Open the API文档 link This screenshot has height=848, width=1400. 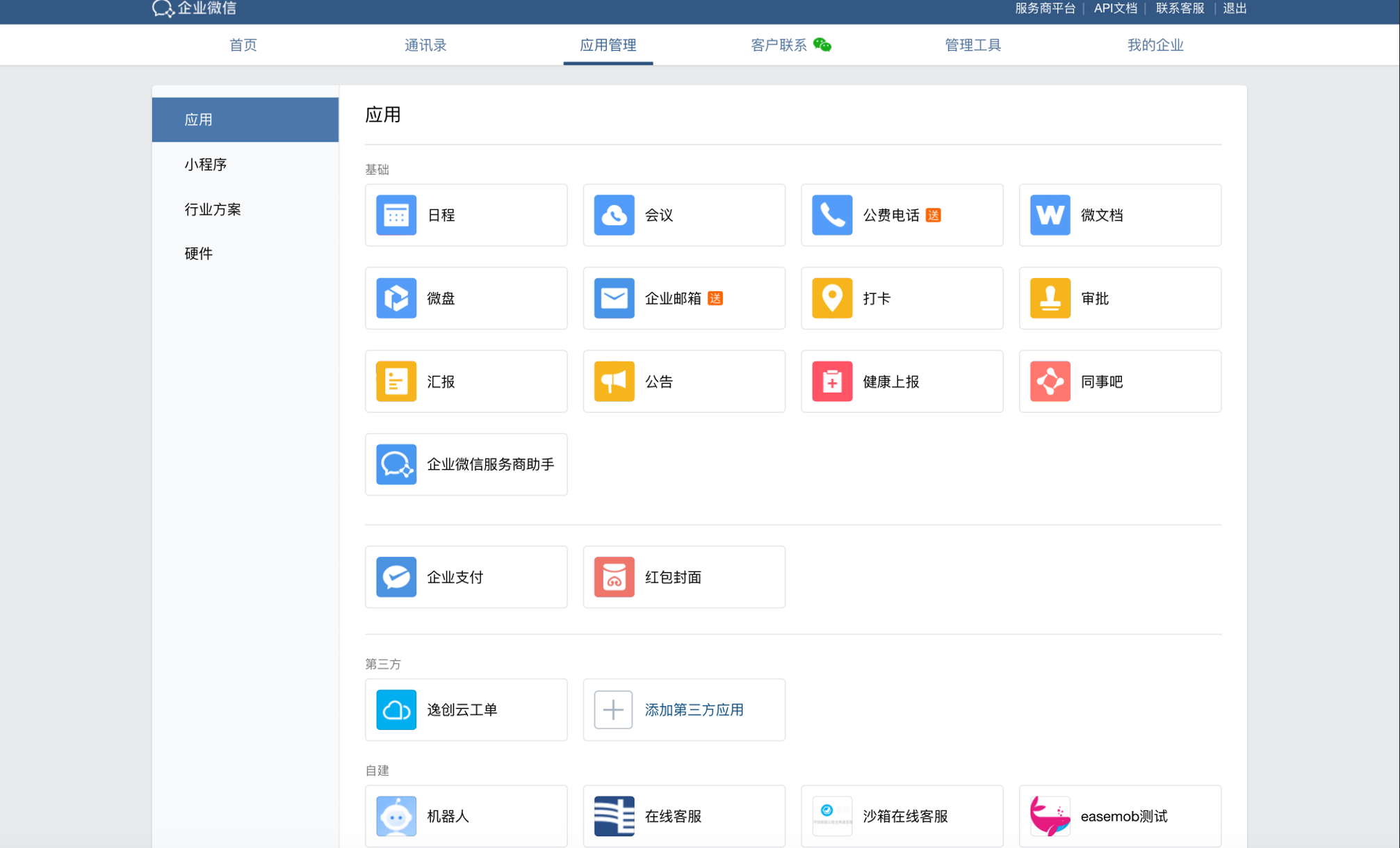(1115, 8)
